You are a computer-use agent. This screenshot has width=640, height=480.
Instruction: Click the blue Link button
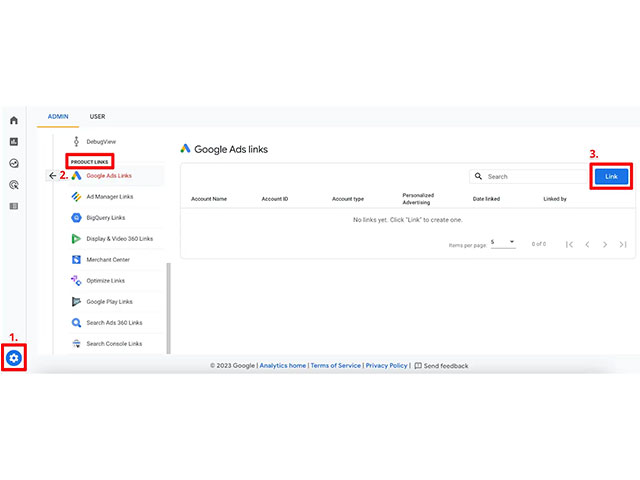click(x=611, y=176)
